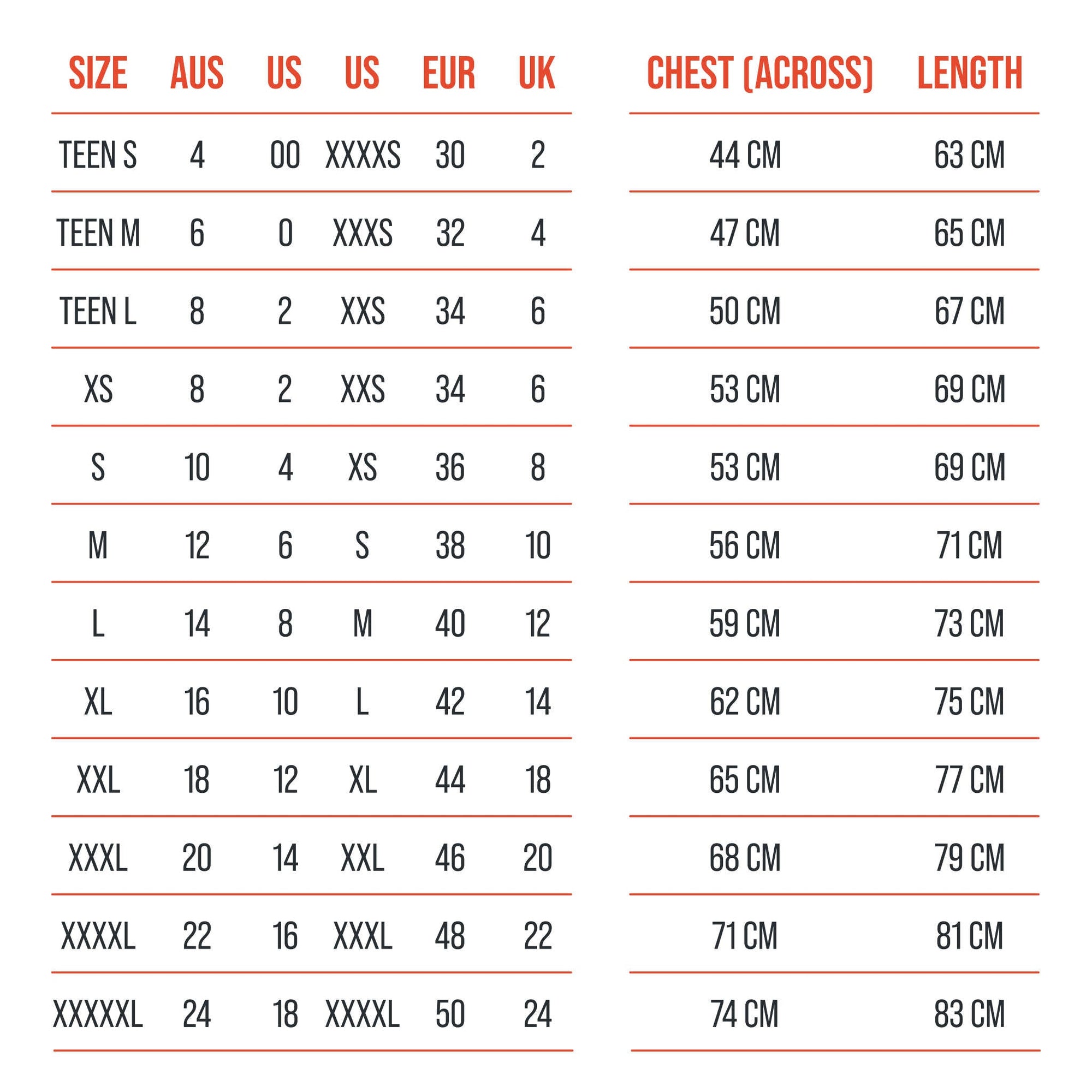The height and width of the screenshot is (1092, 1092).
Task: Click the LENGTH column header
Action: click(x=969, y=73)
